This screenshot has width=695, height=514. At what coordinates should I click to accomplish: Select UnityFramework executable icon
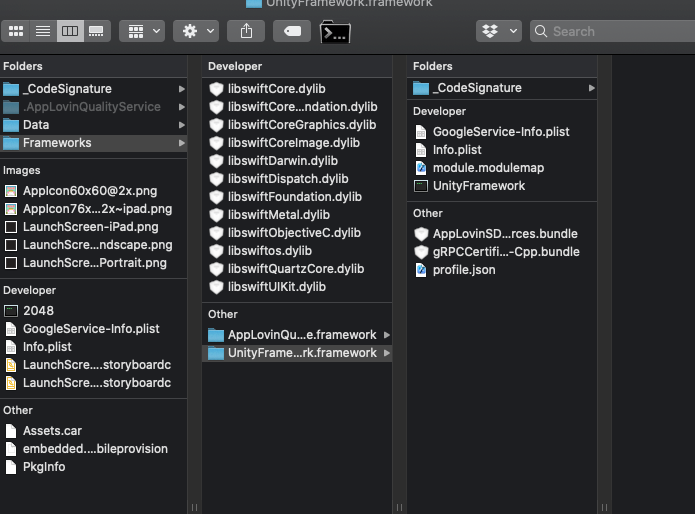(421, 186)
